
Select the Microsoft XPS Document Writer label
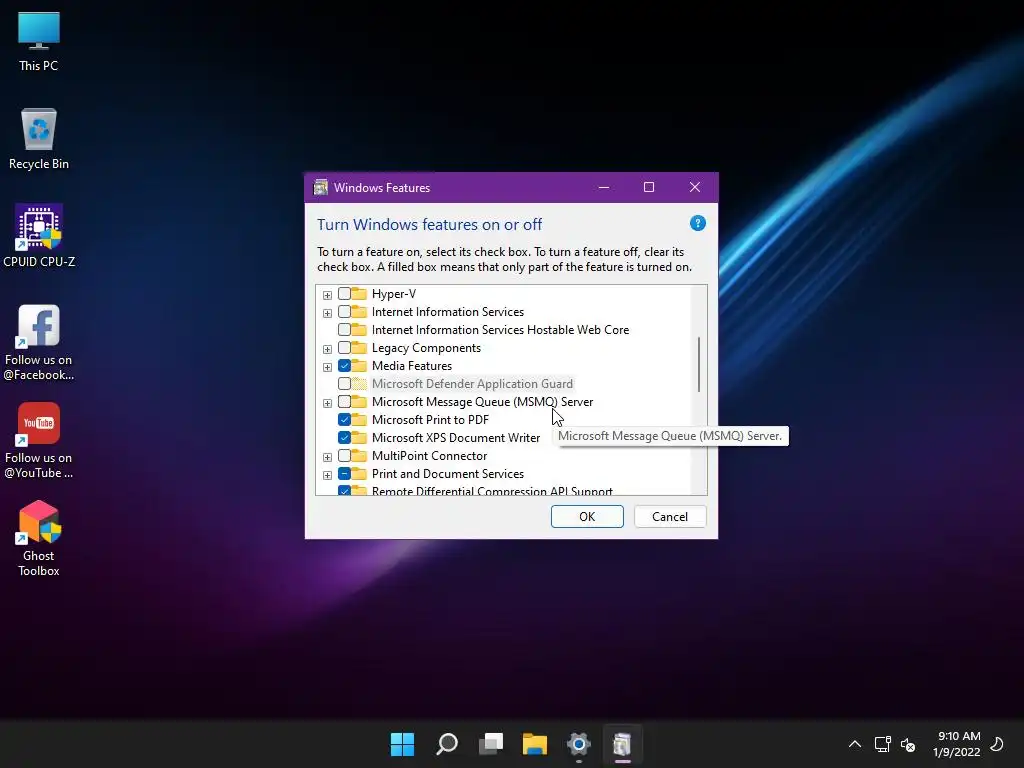tap(456, 438)
